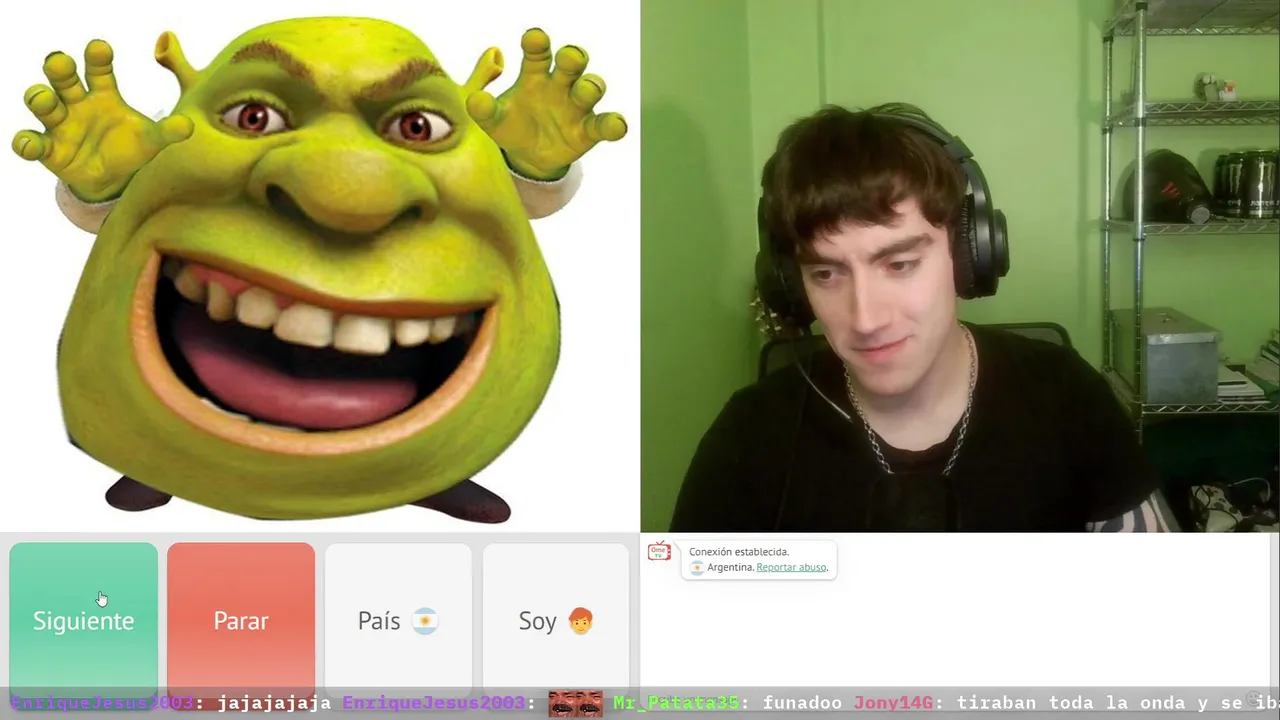Open the País country selector

tap(398, 620)
